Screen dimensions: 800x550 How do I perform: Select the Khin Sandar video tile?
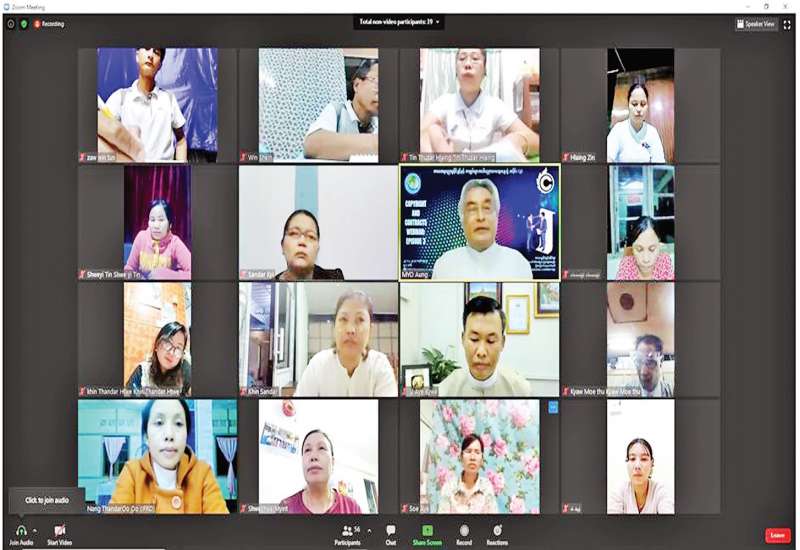[318, 339]
